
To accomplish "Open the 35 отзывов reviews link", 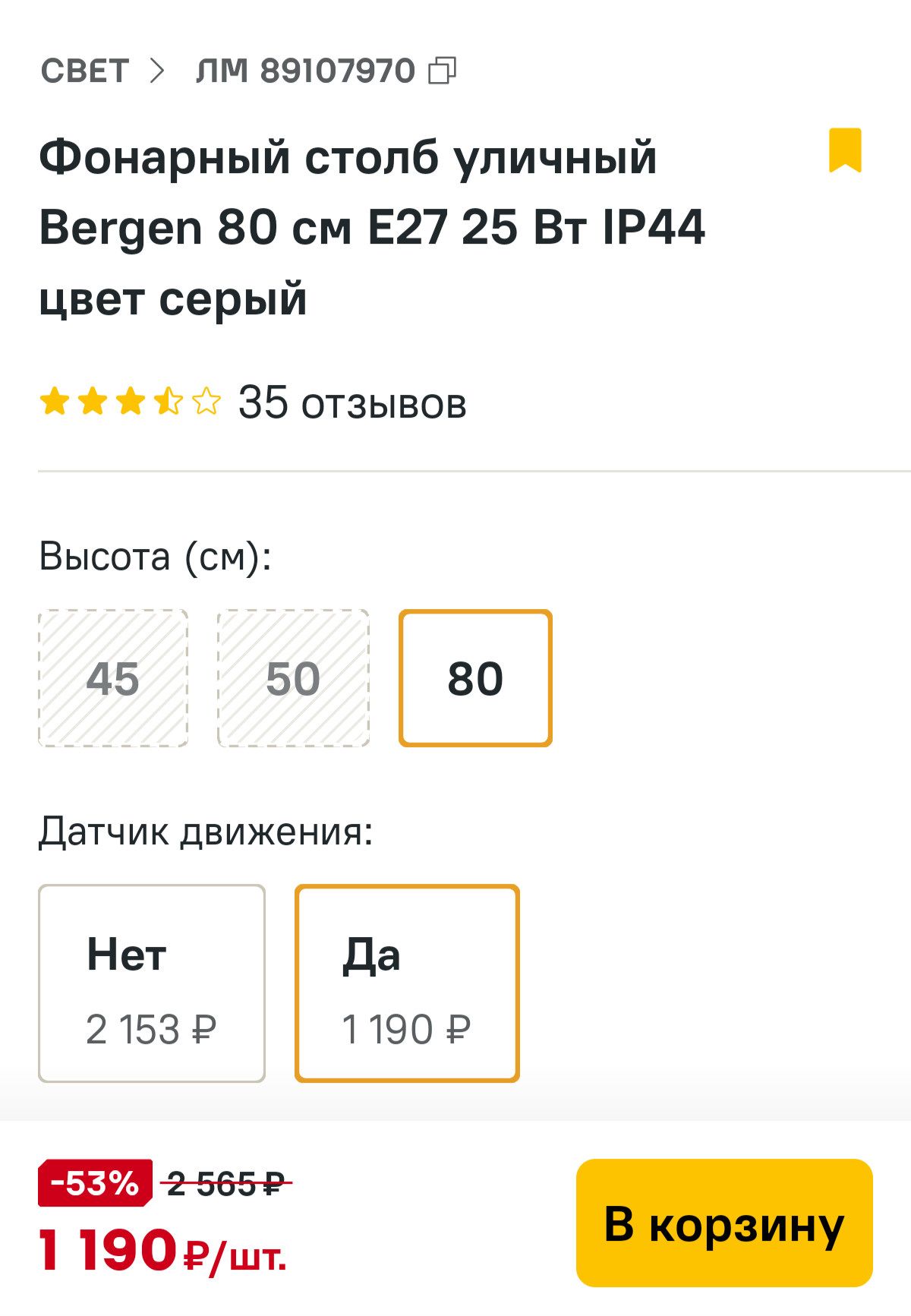I will 352,402.
